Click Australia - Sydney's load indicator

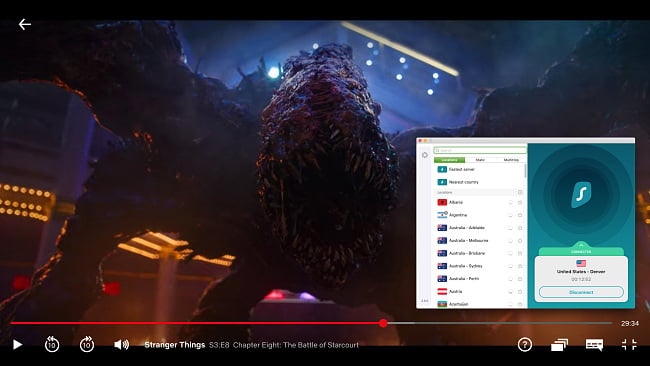click(510, 266)
